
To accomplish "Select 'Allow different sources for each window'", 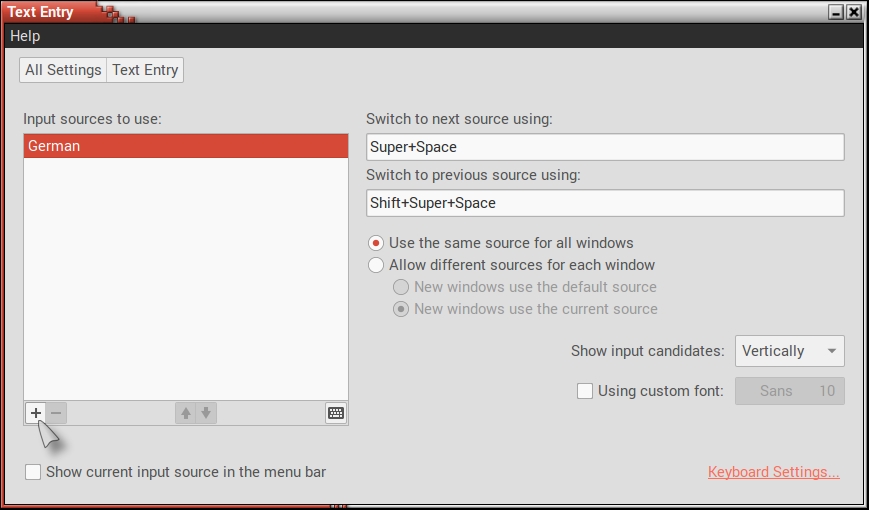I will pos(376,265).
